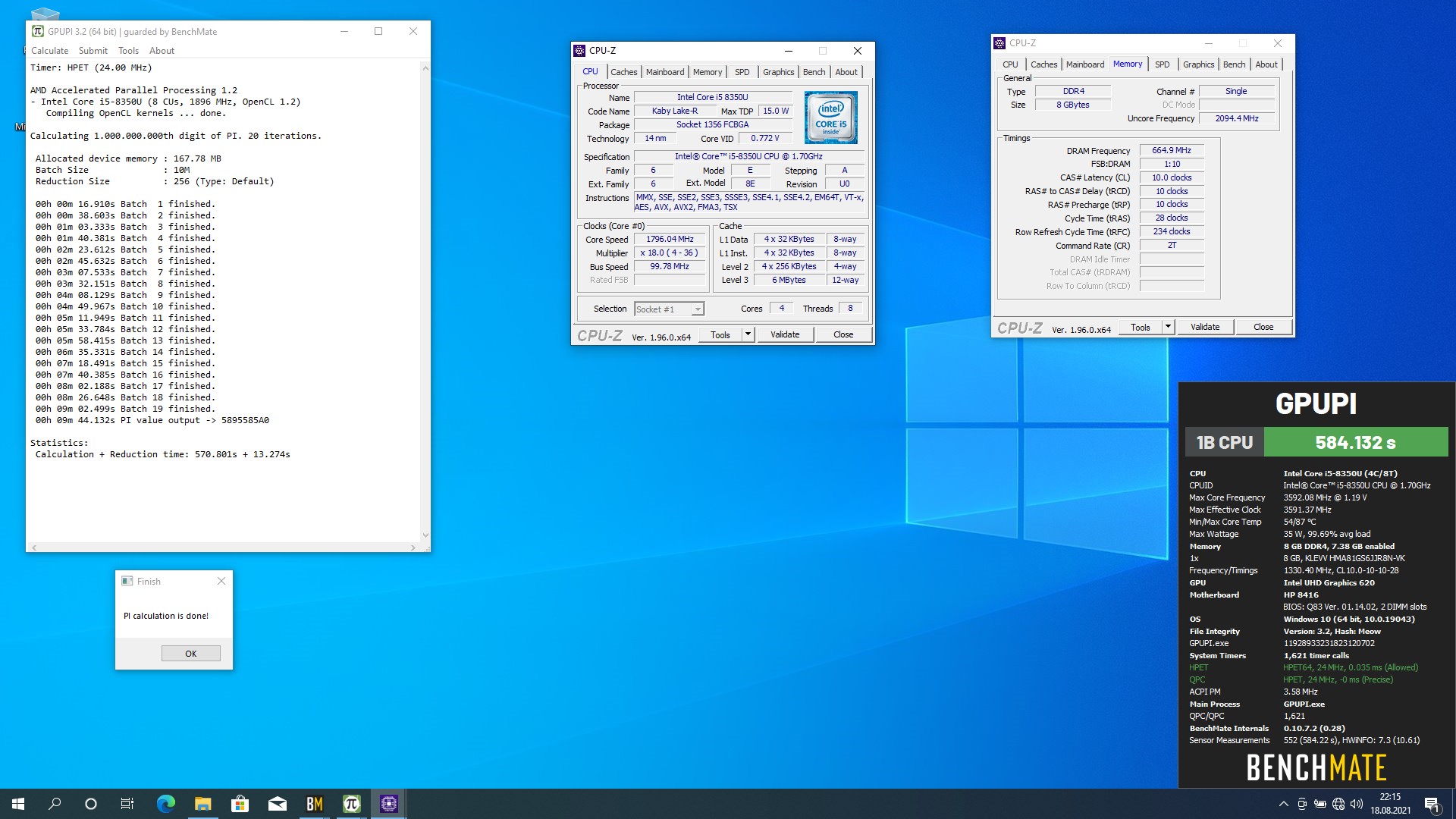The width and height of the screenshot is (1456, 819).
Task: Switch to Graphics tab in CPU-Z Memory window
Action: 1199,64
